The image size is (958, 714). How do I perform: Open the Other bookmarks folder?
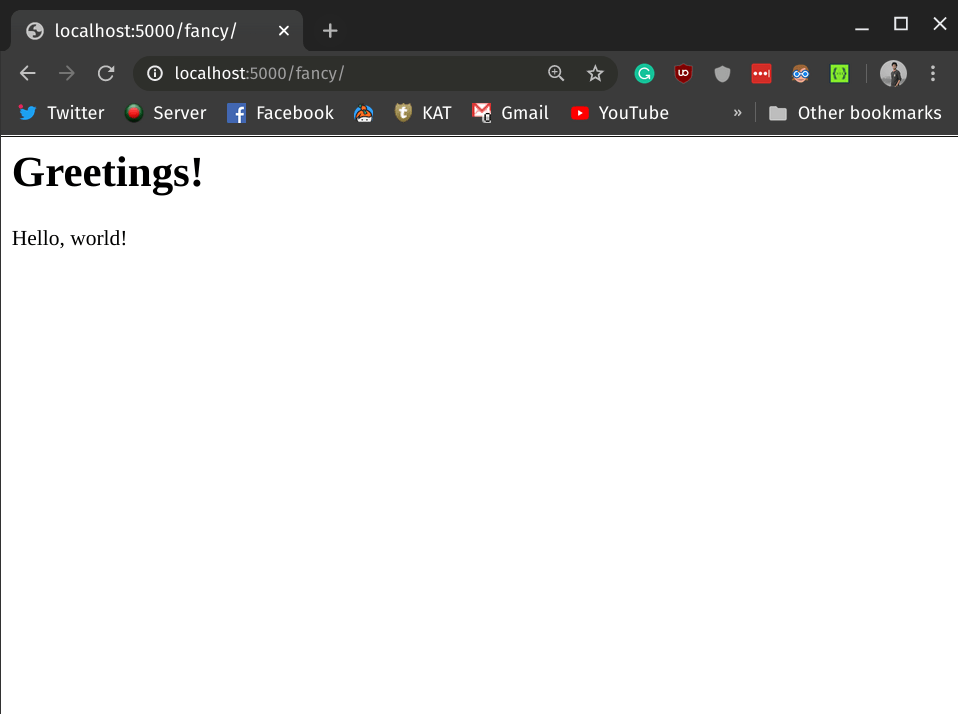pyautogui.click(x=855, y=113)
